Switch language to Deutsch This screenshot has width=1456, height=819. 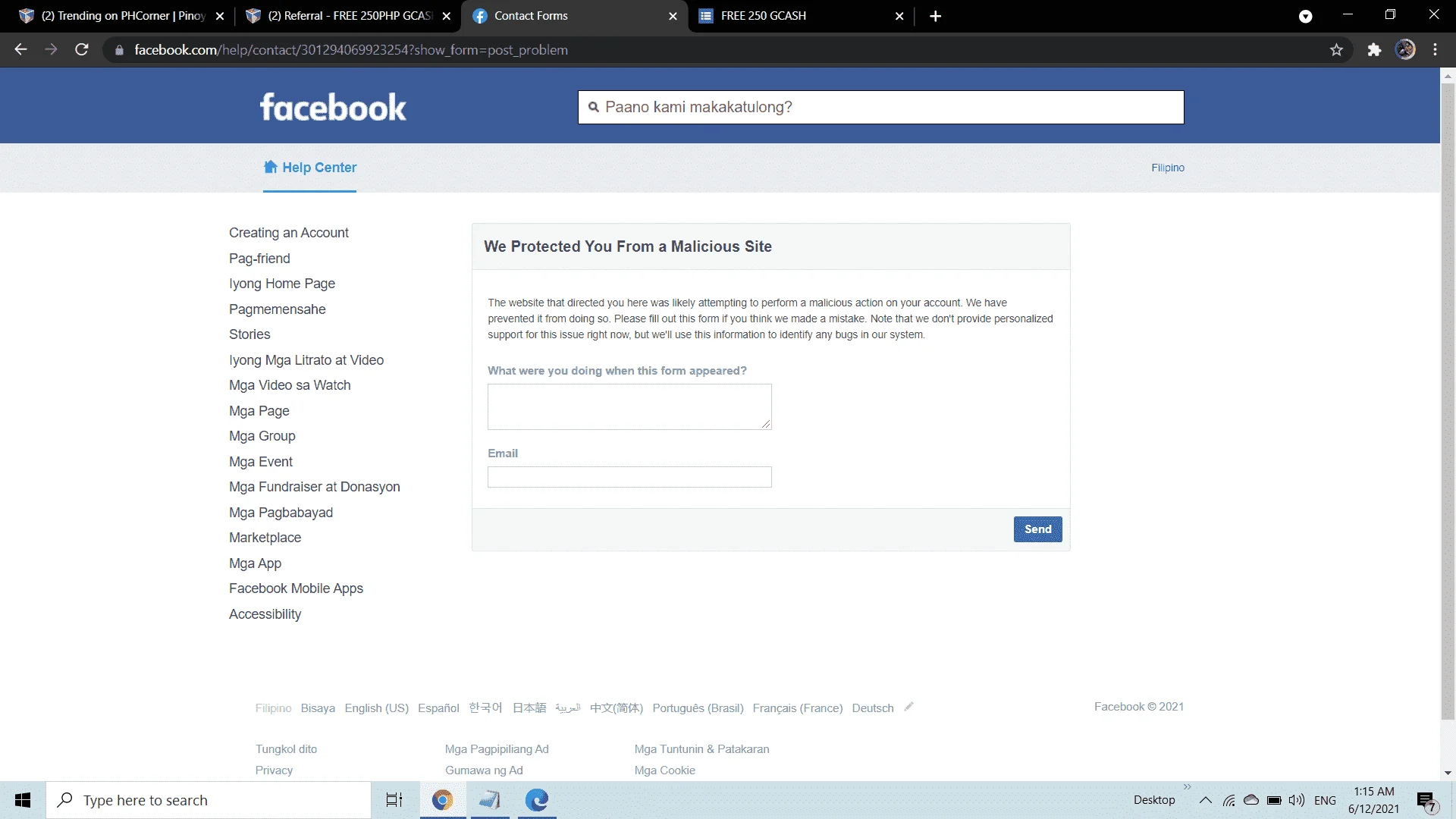click(x=873, y=708)
